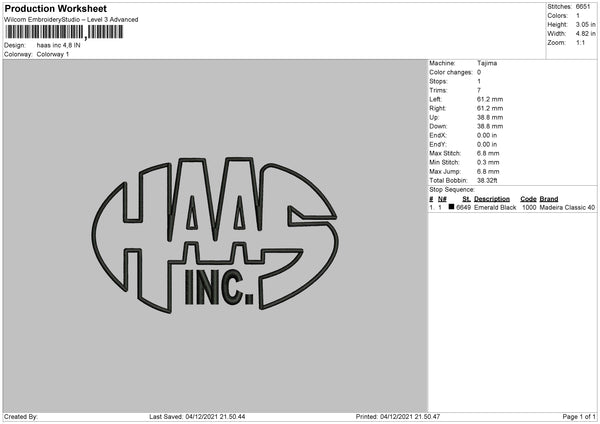Click the Width value 4.82 in
Screen dimensions: 600x424
pyautogui.click(x=585, y=34)
